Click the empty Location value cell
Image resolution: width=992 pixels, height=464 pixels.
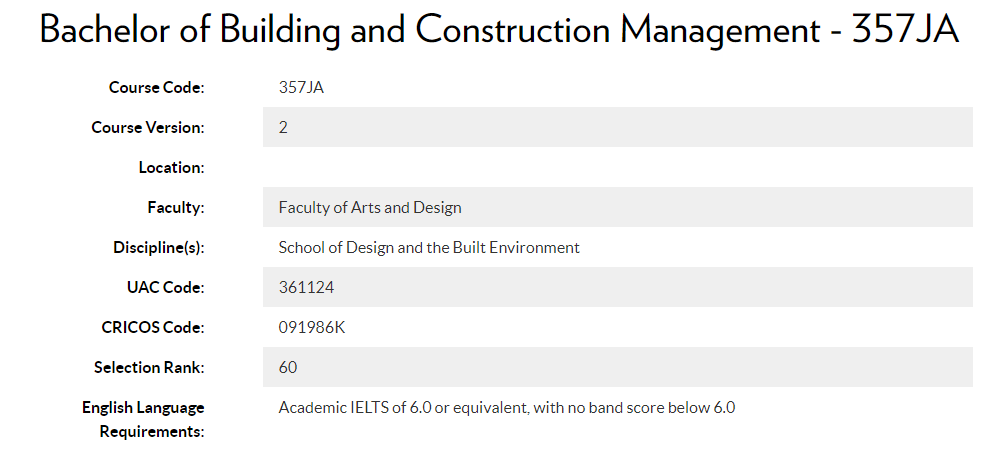[617, 167]
